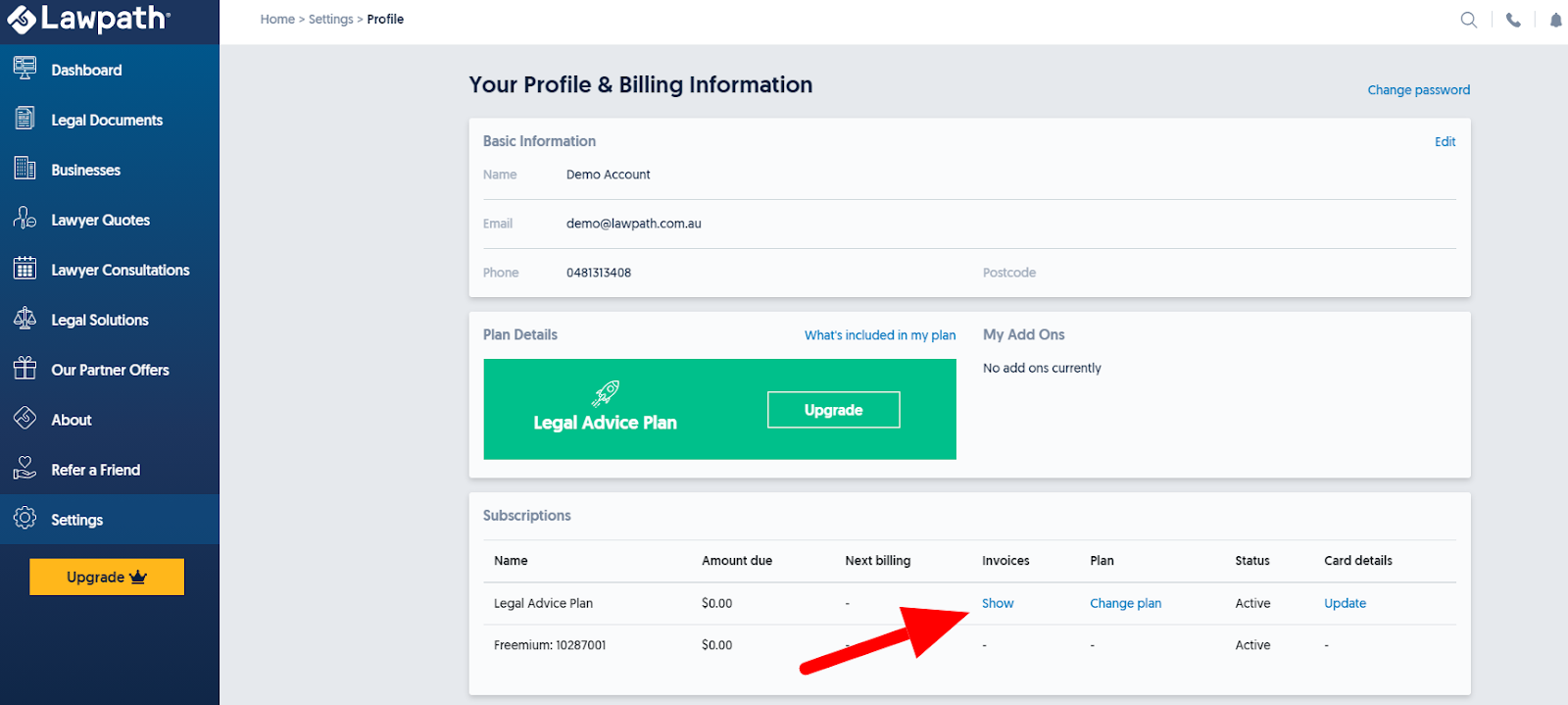The image size is (1568, 705).
Task: Click the Legal Solutions scales icon
Action: coord(25,319)
